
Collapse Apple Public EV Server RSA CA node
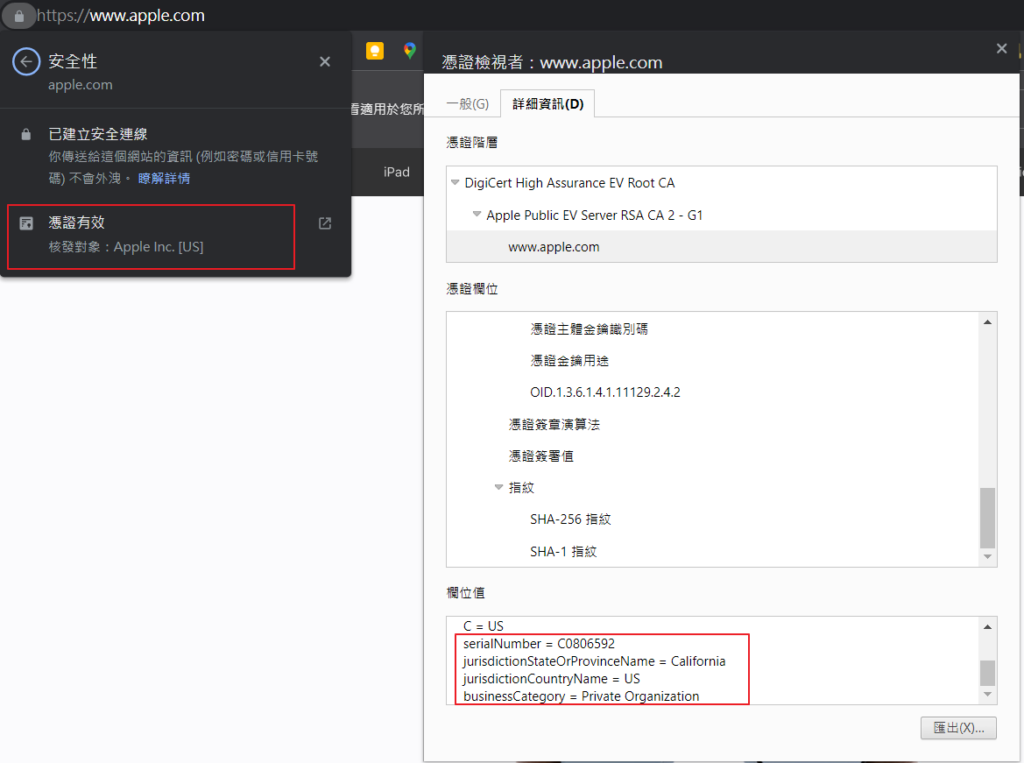pyautogui.click(x=477, y=214)
